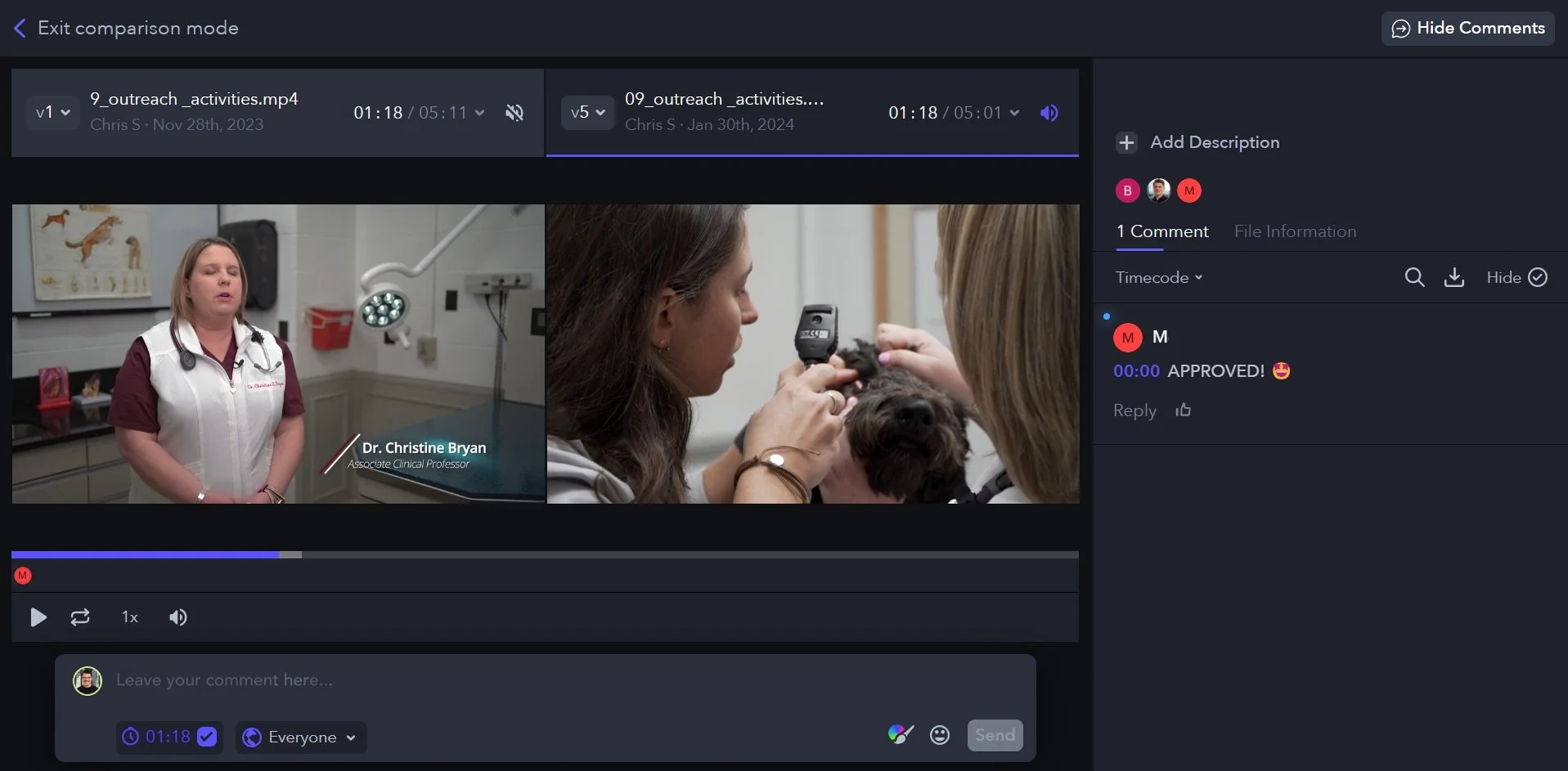Viewport: 1568px width, 771px height.
Task: Select the red M avatar under description
Action: 1189,191
